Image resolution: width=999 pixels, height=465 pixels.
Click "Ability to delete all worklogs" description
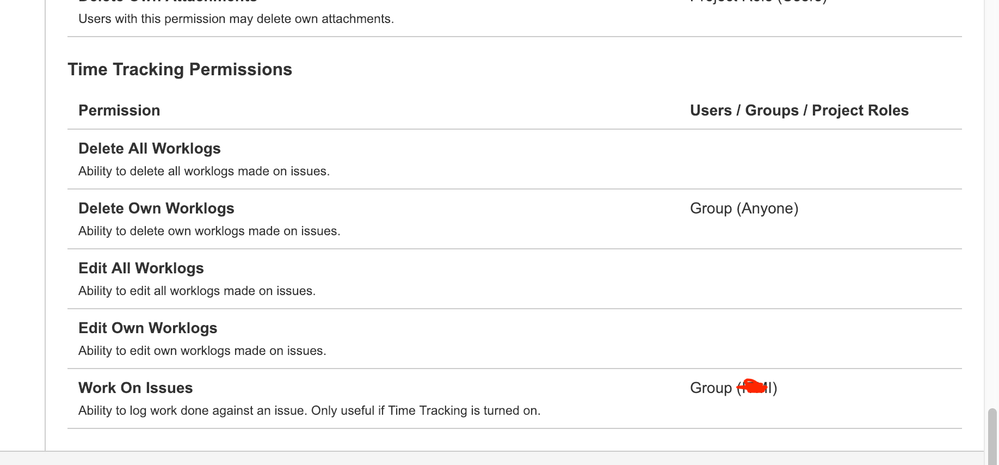tap(204, 171)
